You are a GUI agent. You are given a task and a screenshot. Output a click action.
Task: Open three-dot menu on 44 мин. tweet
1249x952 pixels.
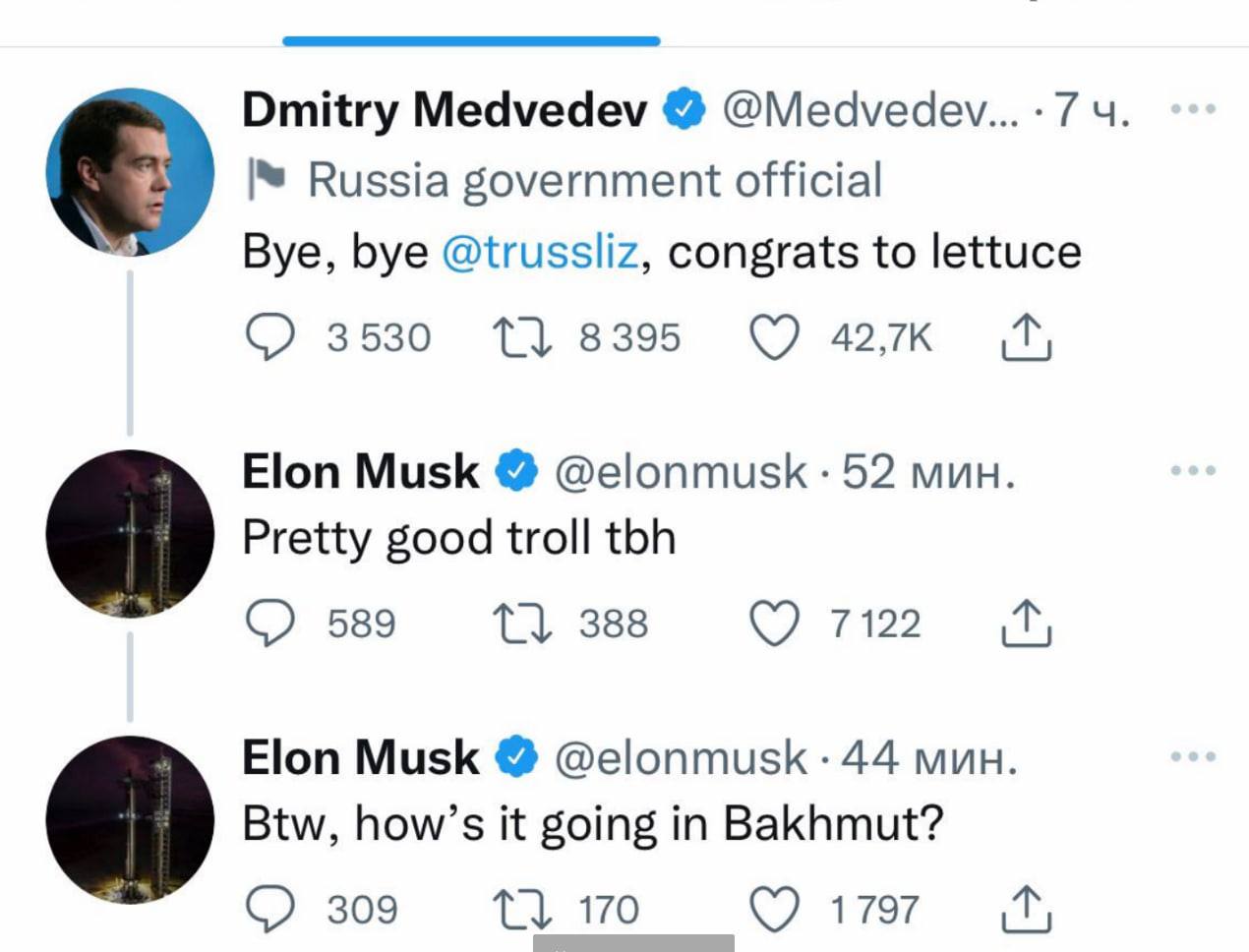(1193, 757)
